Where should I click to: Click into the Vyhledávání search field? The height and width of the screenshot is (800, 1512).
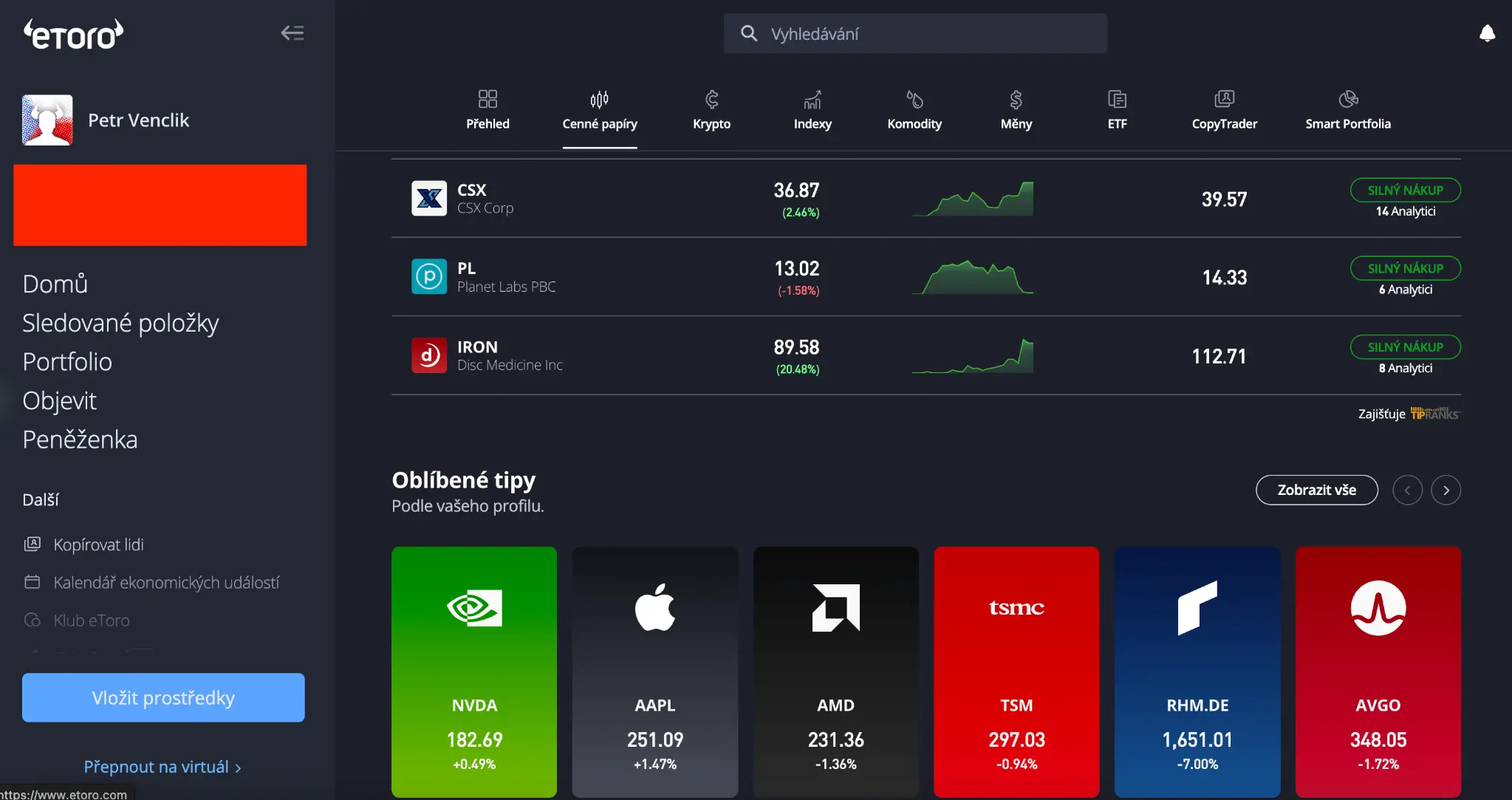pos(914,33)
